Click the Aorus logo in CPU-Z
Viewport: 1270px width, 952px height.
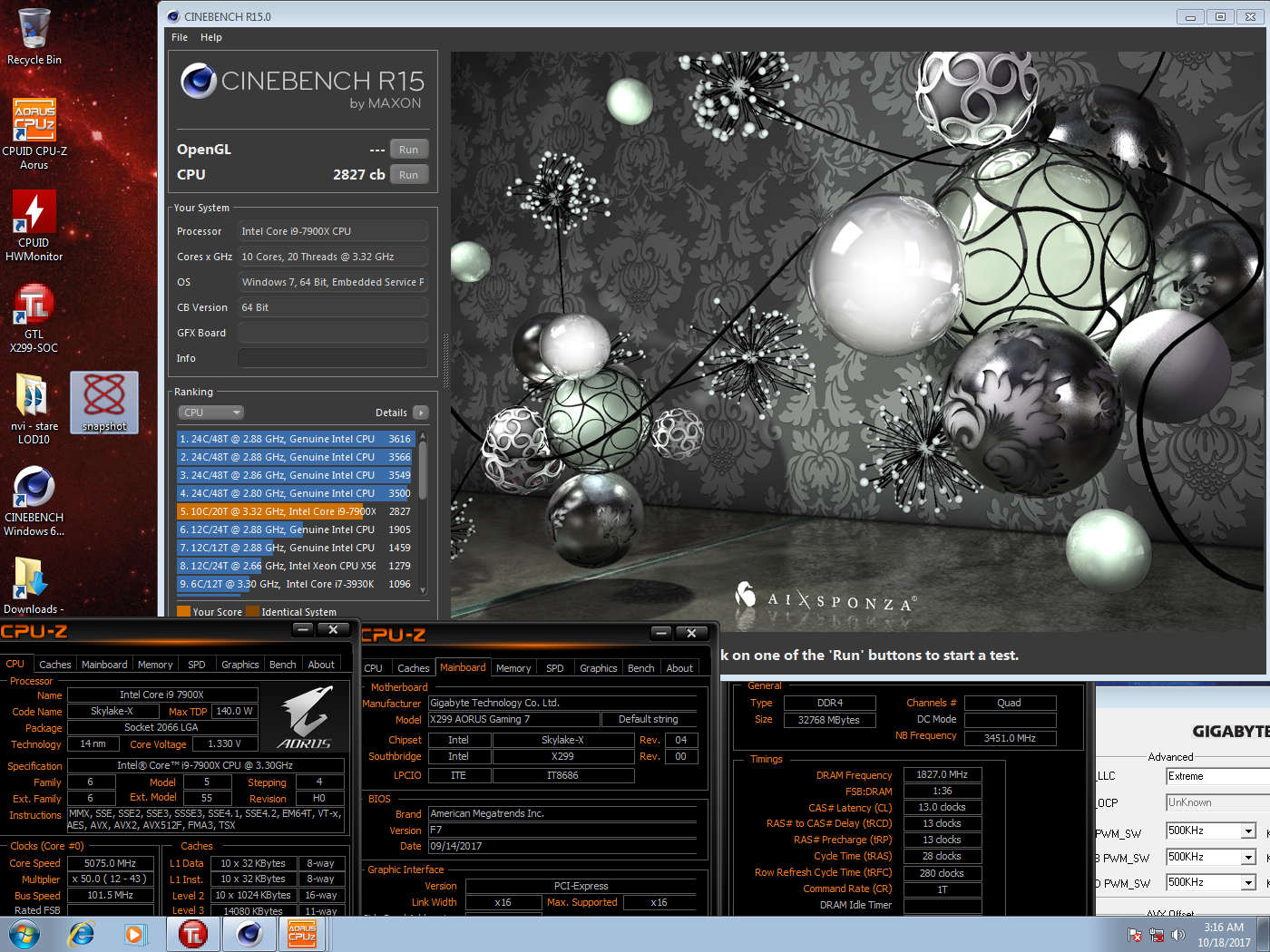pos(304,717)
